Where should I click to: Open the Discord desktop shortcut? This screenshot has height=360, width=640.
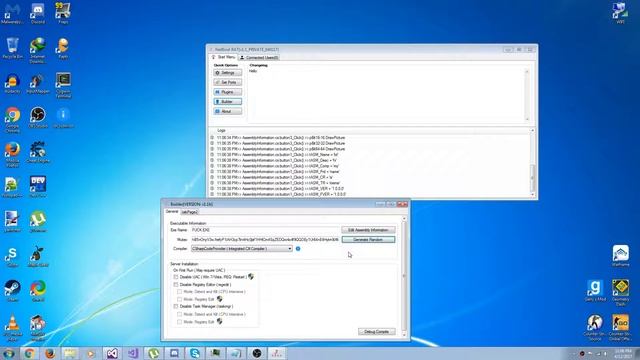pos(38,13)
